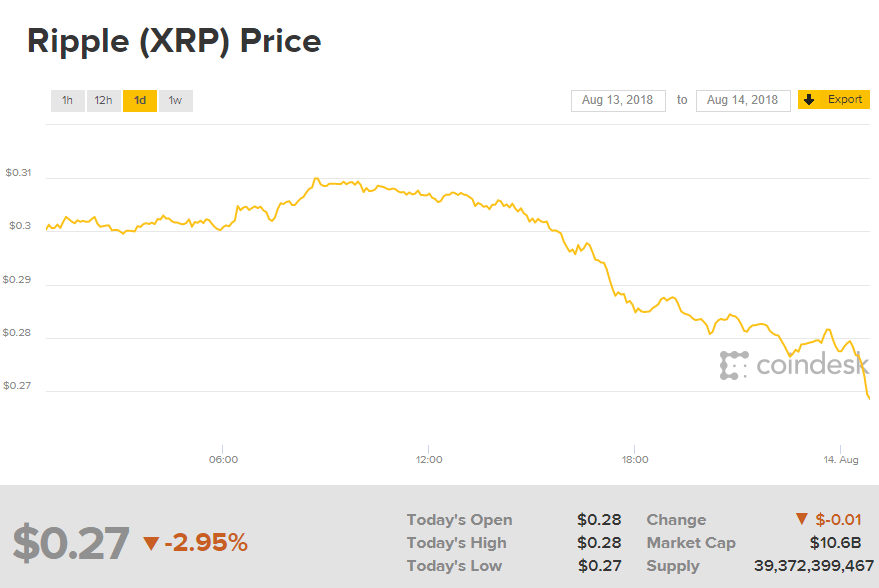Image resolution: width=879 pixels, height=588 pixels.
Task: Click the Ripple (XRP) Price heading
Action: [x=174, y=41]
